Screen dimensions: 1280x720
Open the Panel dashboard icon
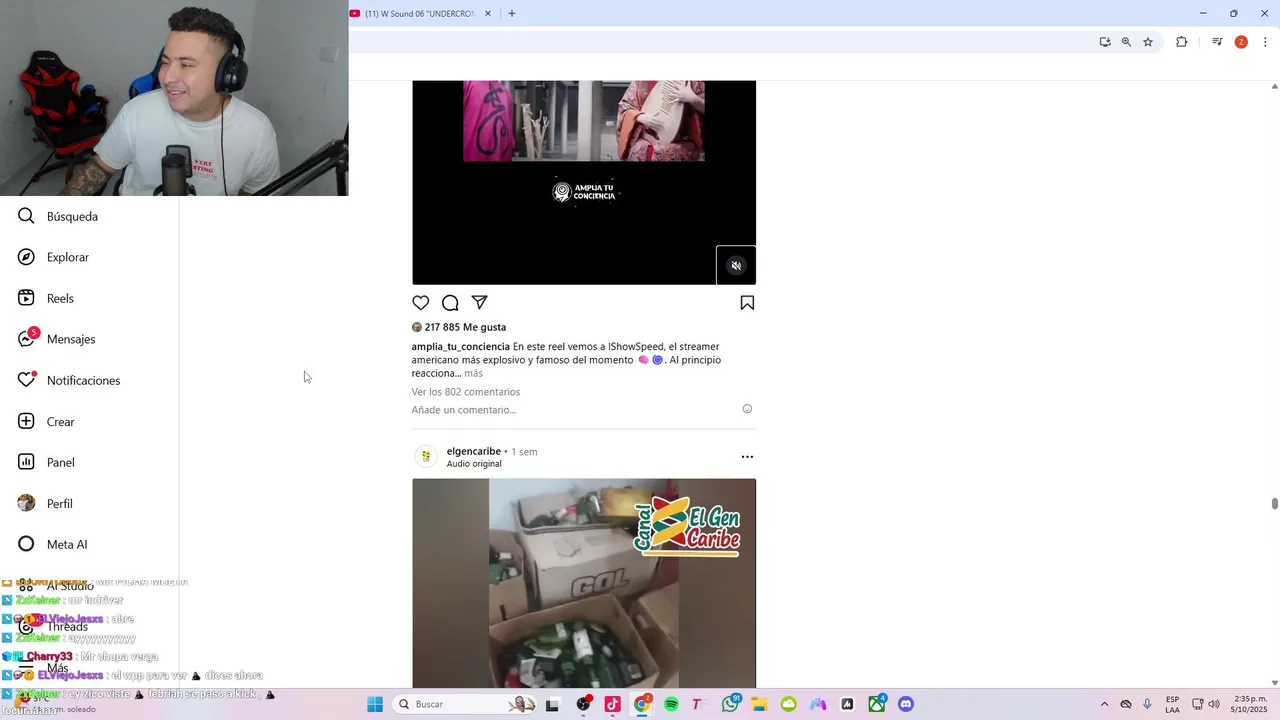tap(26, 462)
